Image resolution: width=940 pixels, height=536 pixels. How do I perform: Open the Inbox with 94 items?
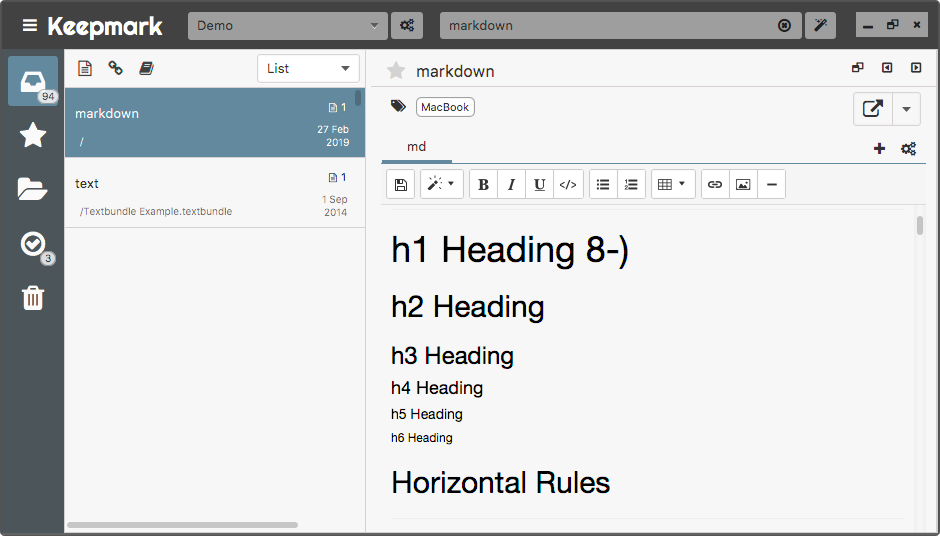pyautogui.click(x=33, y=82)
